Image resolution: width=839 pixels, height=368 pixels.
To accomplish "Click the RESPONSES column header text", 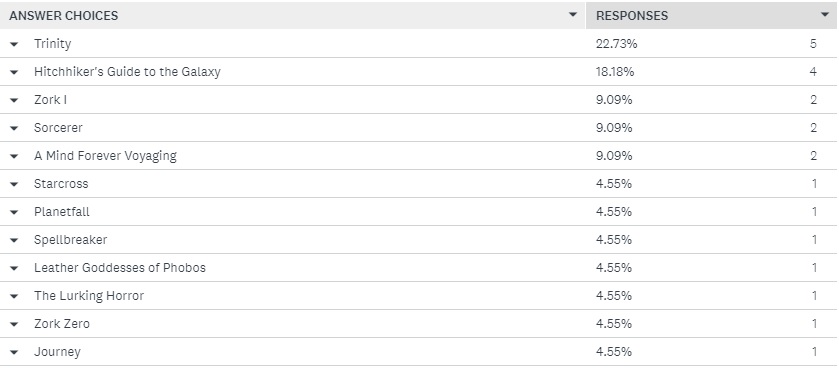I will point(632,16).
